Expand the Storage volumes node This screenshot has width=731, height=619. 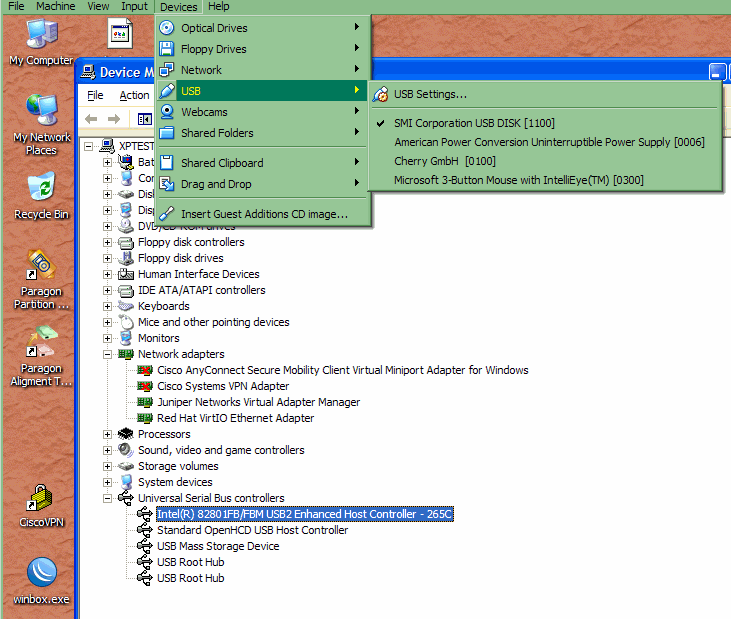click(108, 466)
